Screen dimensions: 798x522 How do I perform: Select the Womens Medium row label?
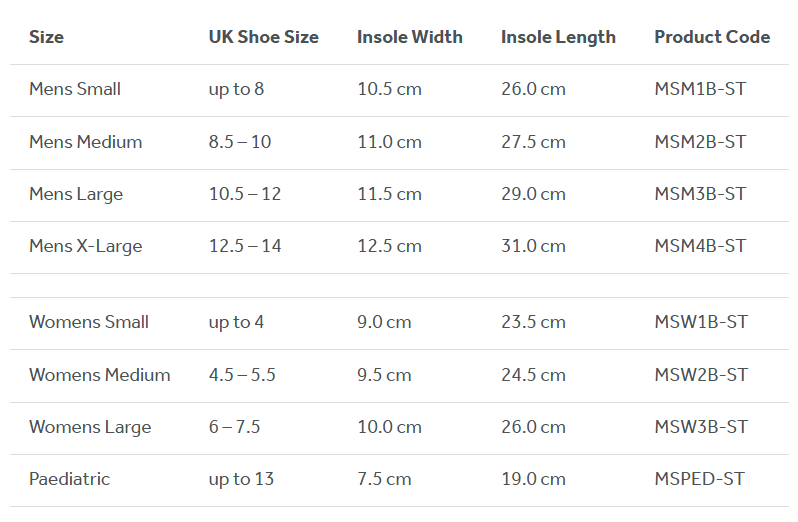99,375
